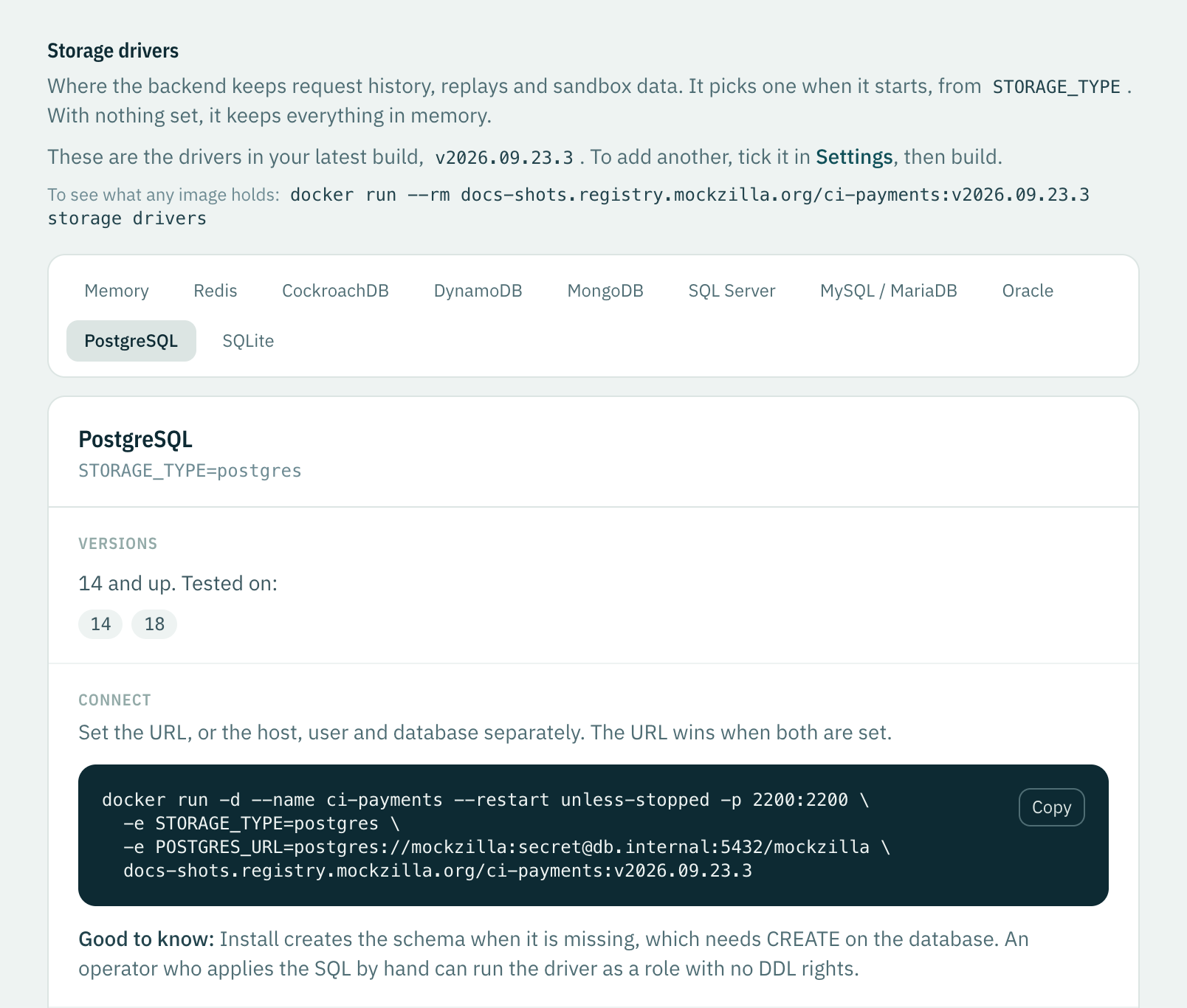This screenshot has height=1008, width=1187.
Task: Show the DynamoDB driver details
Action: pyautogui.click(x=478, y=291)
